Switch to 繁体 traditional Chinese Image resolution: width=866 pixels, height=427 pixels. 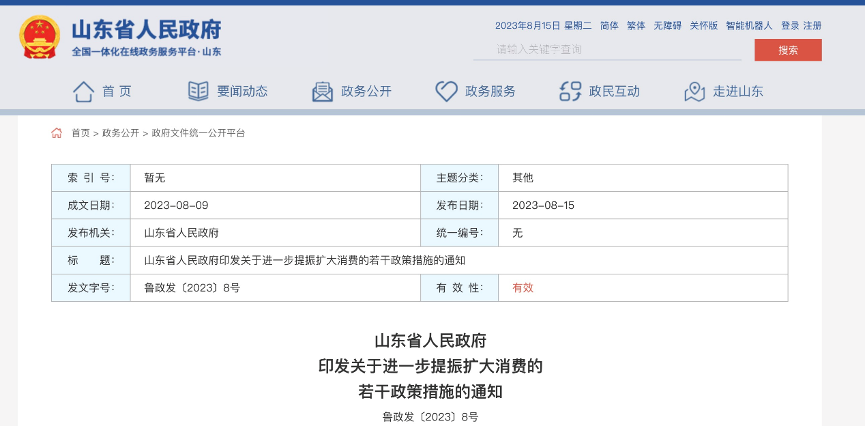(x=636, y=25)
